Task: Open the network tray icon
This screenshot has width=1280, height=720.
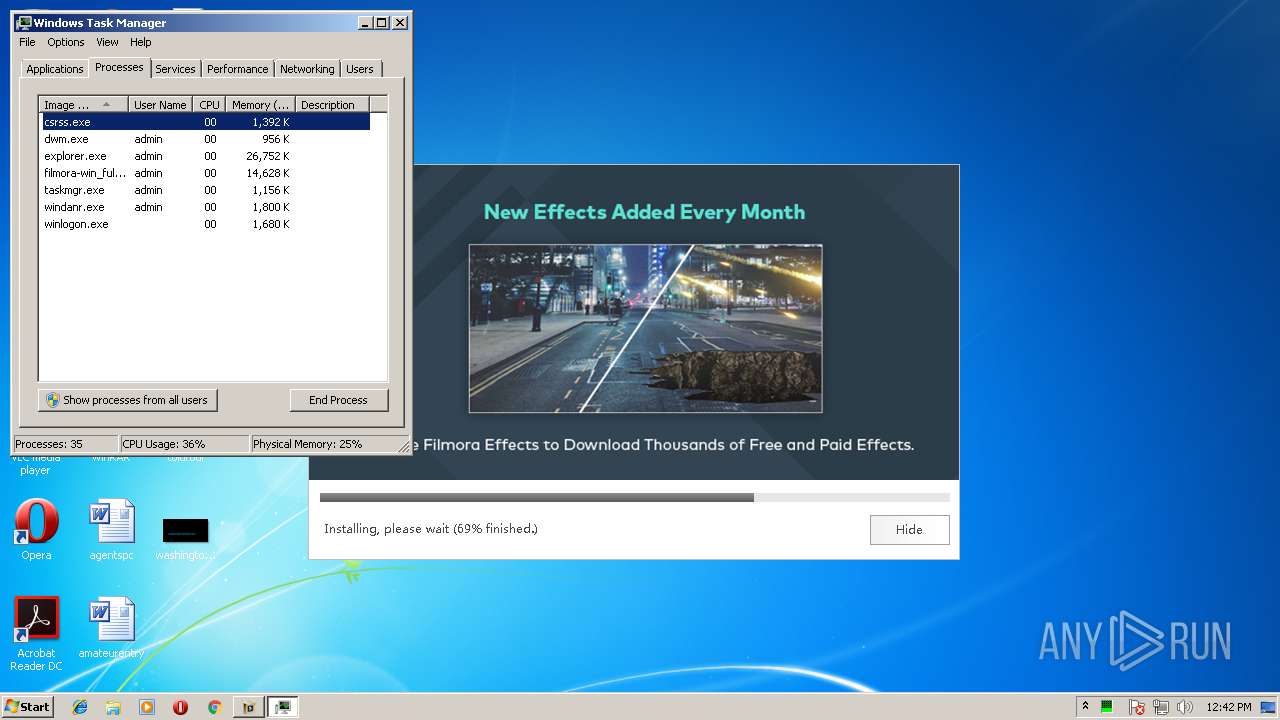Action: [1161, 707]
